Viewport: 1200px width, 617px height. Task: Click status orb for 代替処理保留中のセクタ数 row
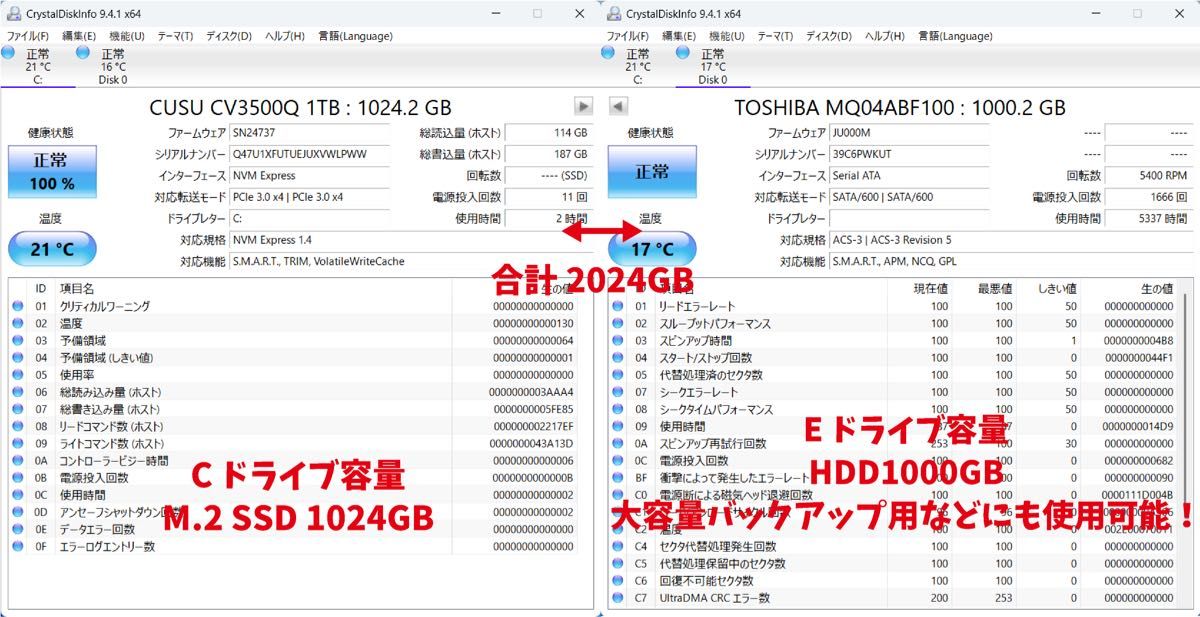coord(617,563)
